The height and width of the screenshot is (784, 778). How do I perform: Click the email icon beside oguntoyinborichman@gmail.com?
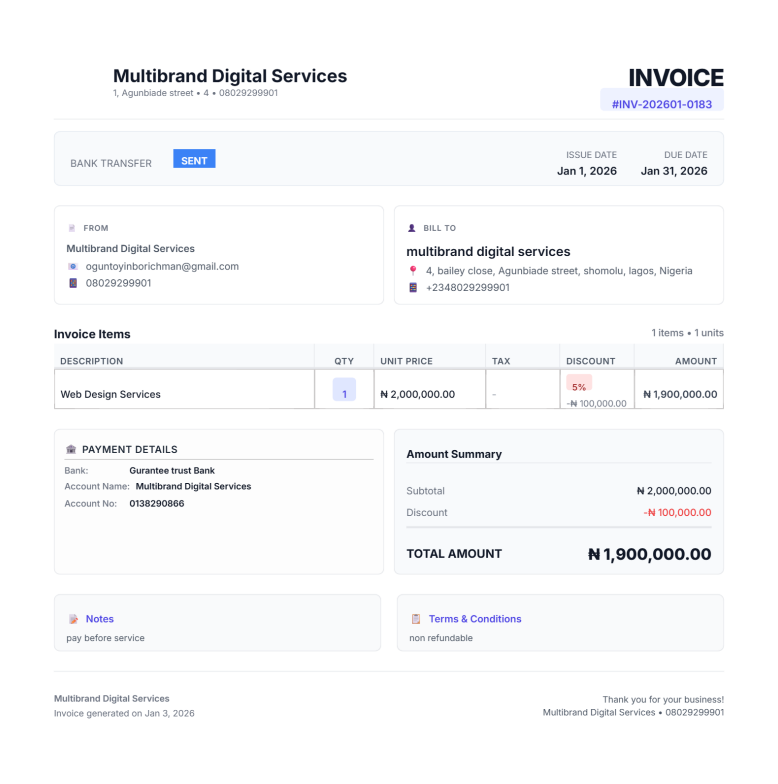coord(72,267)
